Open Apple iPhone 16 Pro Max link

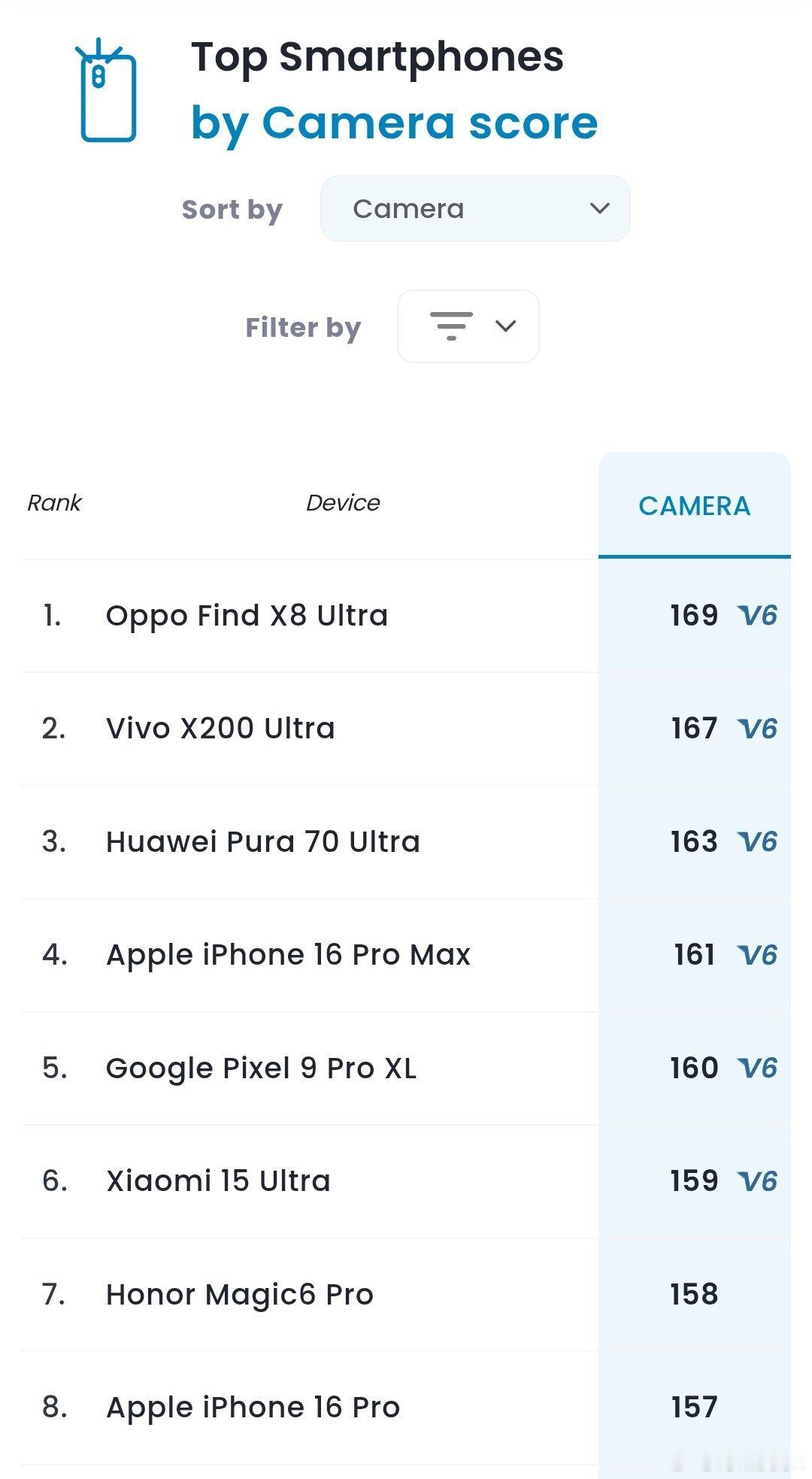point(289,955)
